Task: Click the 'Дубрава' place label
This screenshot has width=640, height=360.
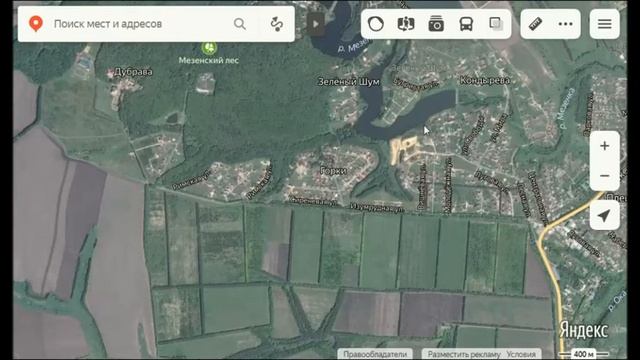Action: [133, 72]
